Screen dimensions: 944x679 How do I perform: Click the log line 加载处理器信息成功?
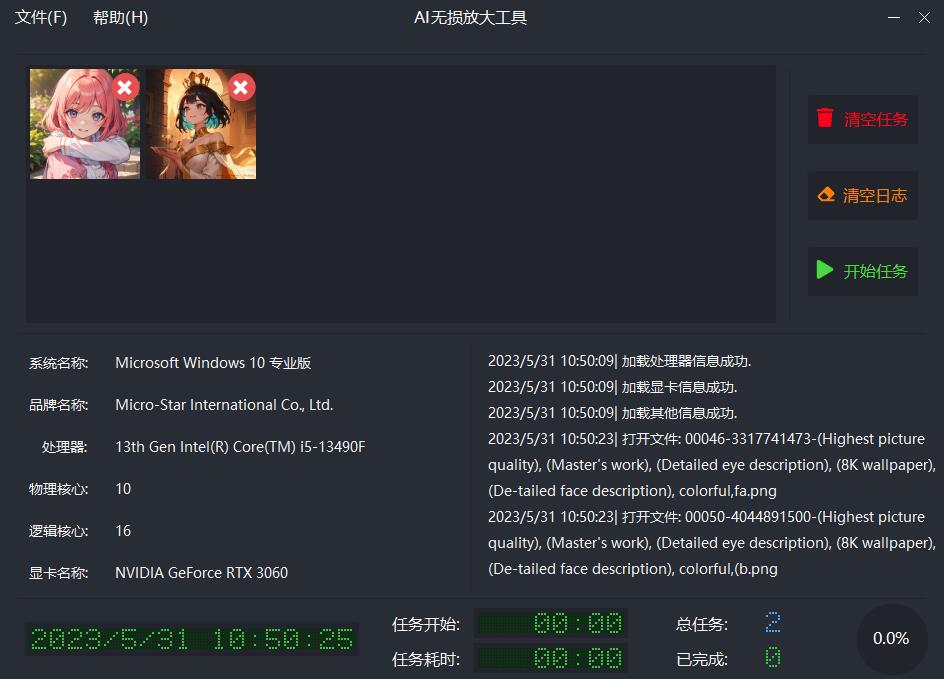point(620,361)
